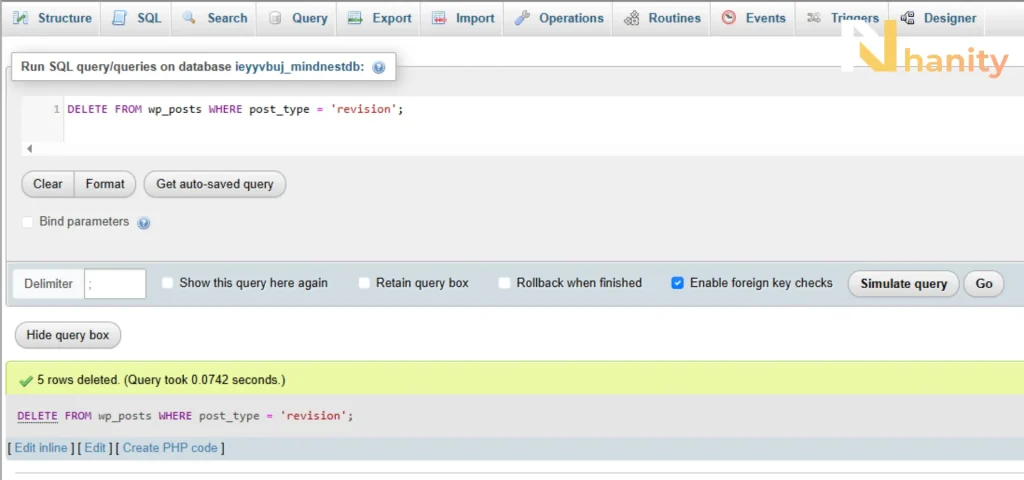Click the Format button
The width and height of the screenshot is (1024, 480).
click(105, 184)
